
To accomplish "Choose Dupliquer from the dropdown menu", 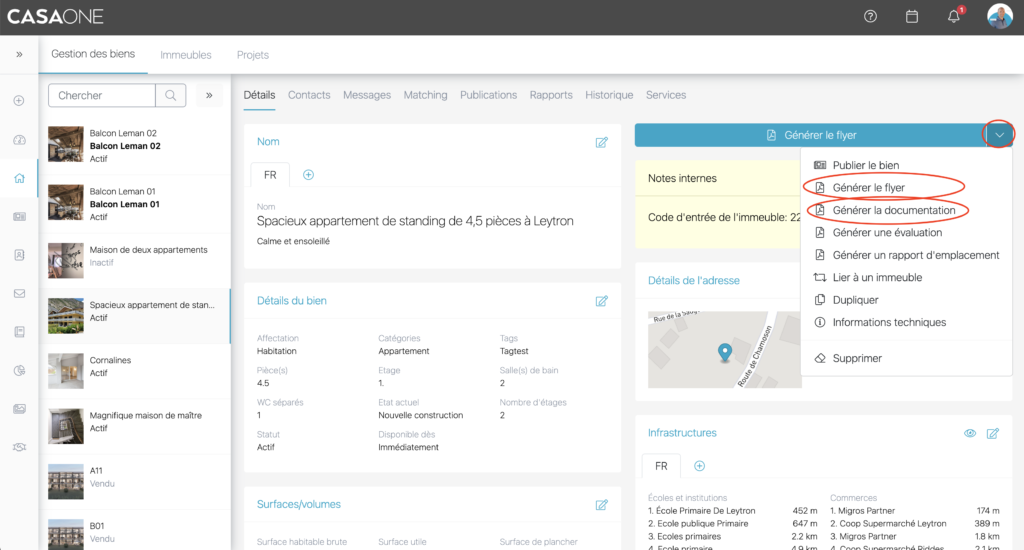I will [855, 300].
